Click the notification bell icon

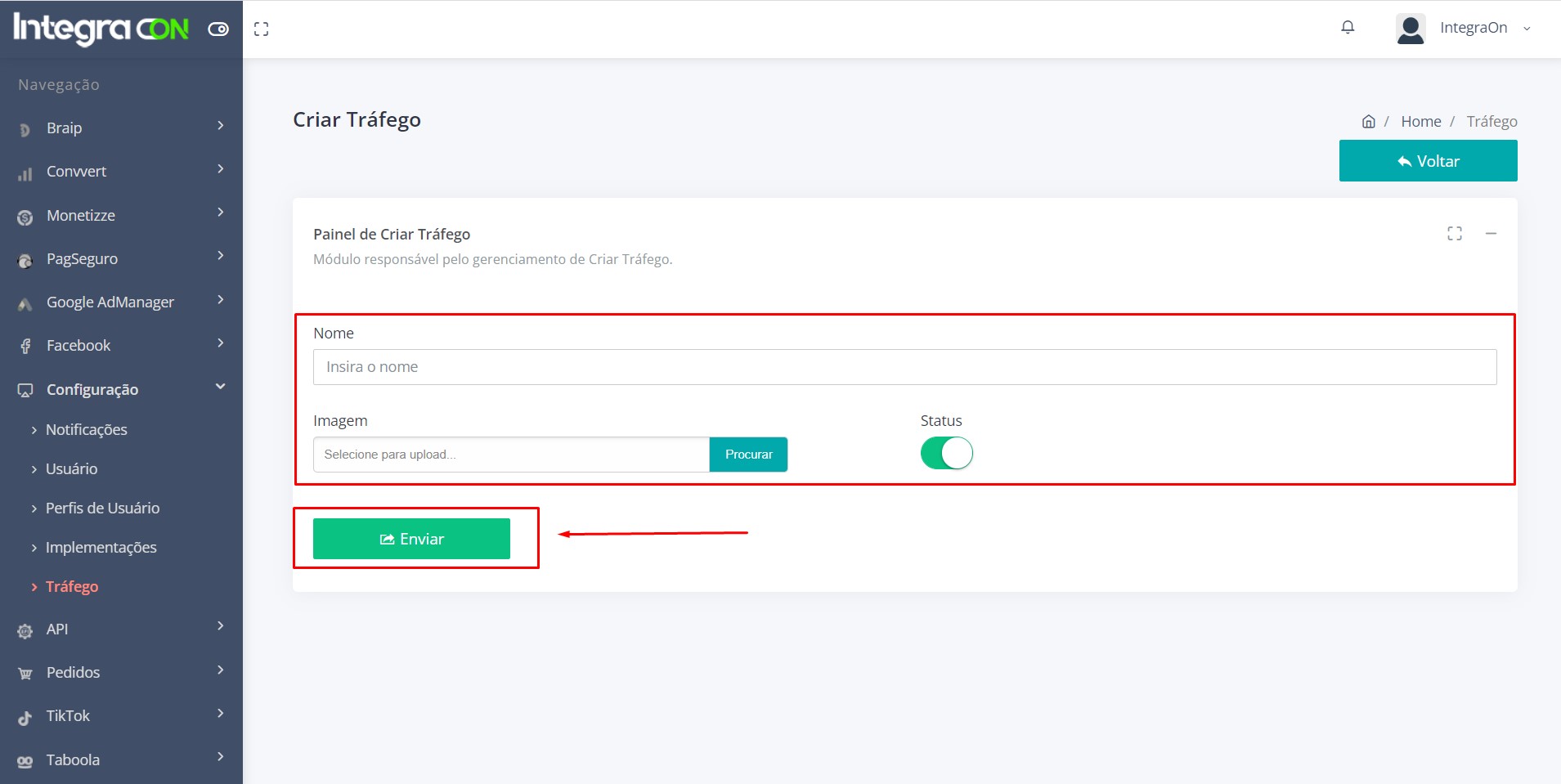tap(1348, 28)
